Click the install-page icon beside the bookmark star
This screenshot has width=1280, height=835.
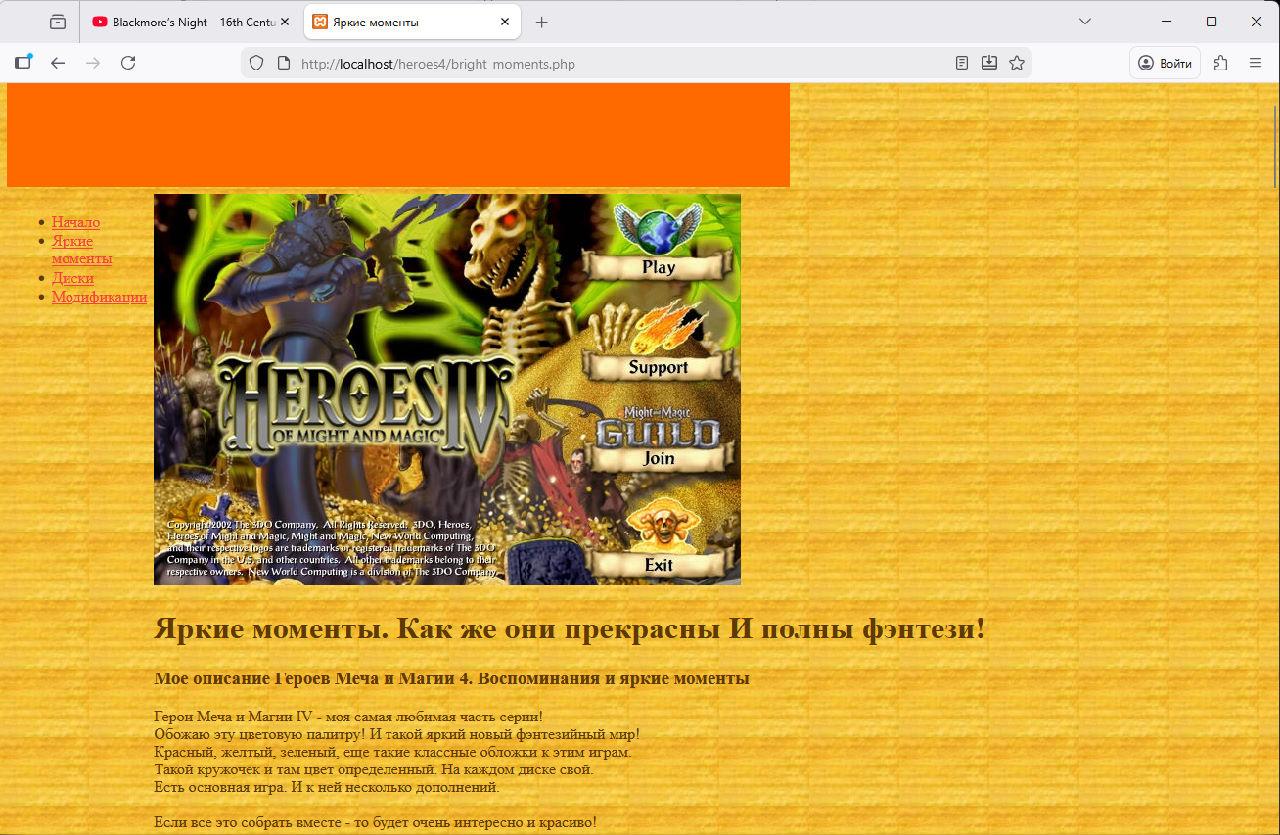989,63
